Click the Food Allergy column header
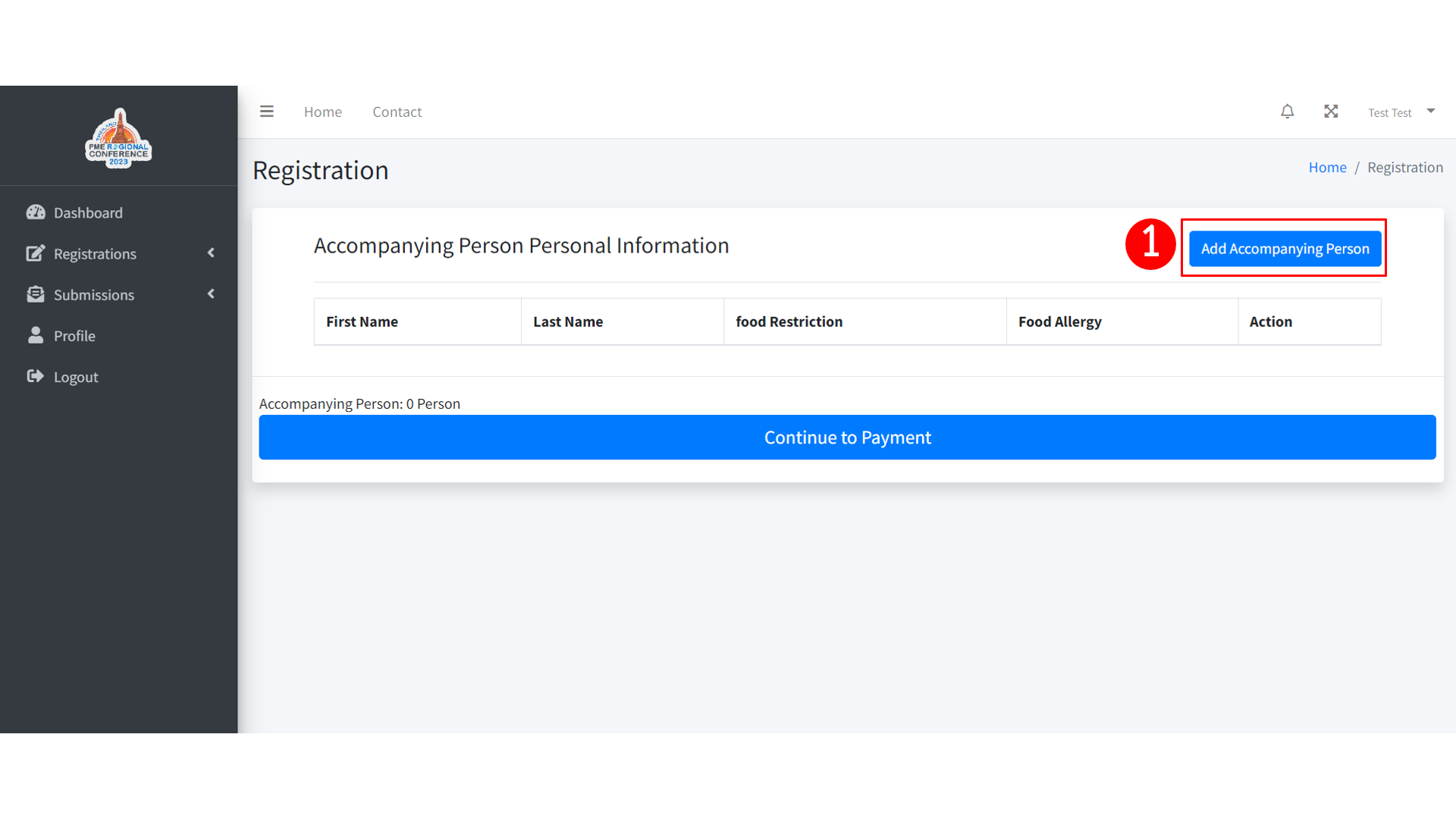Viewport: 1456px width, 819px height. (1059, 322)
